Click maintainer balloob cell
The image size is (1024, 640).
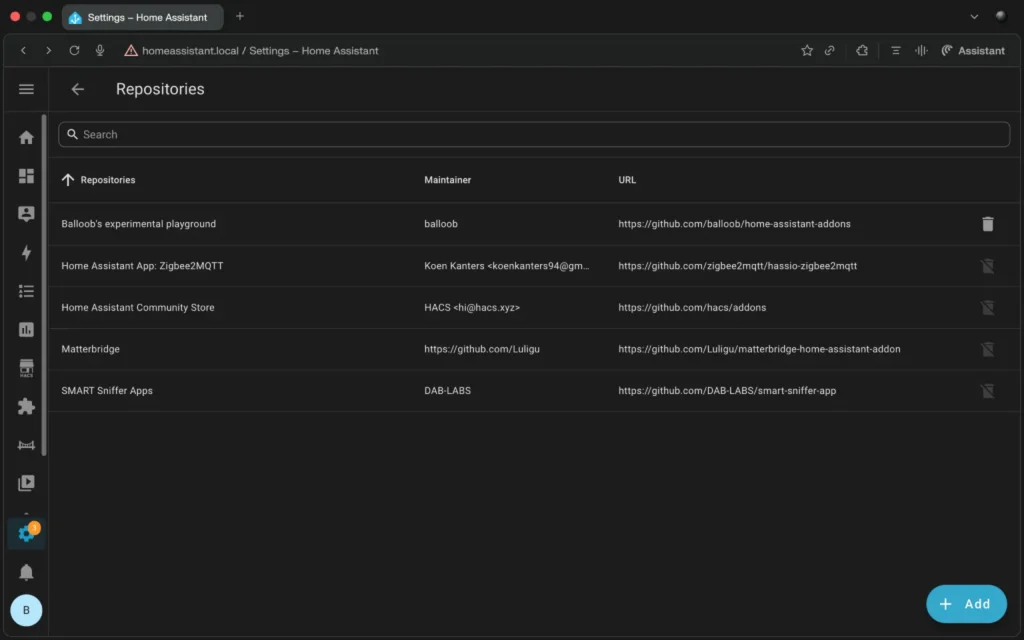click(x=441, y=224)
